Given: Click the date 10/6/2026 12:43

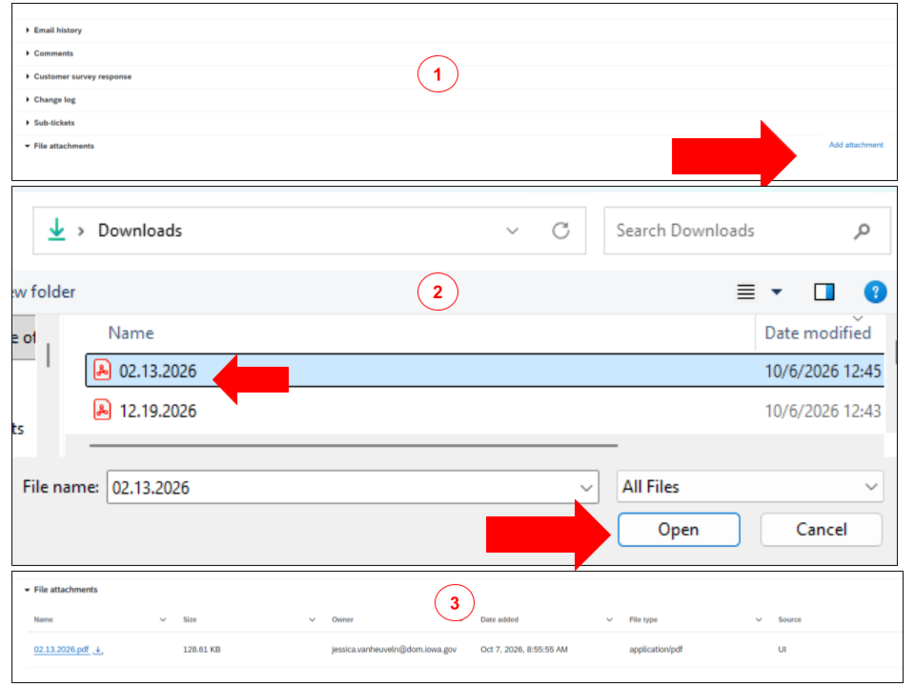Looking at the screenshot, I should point(823,411).
